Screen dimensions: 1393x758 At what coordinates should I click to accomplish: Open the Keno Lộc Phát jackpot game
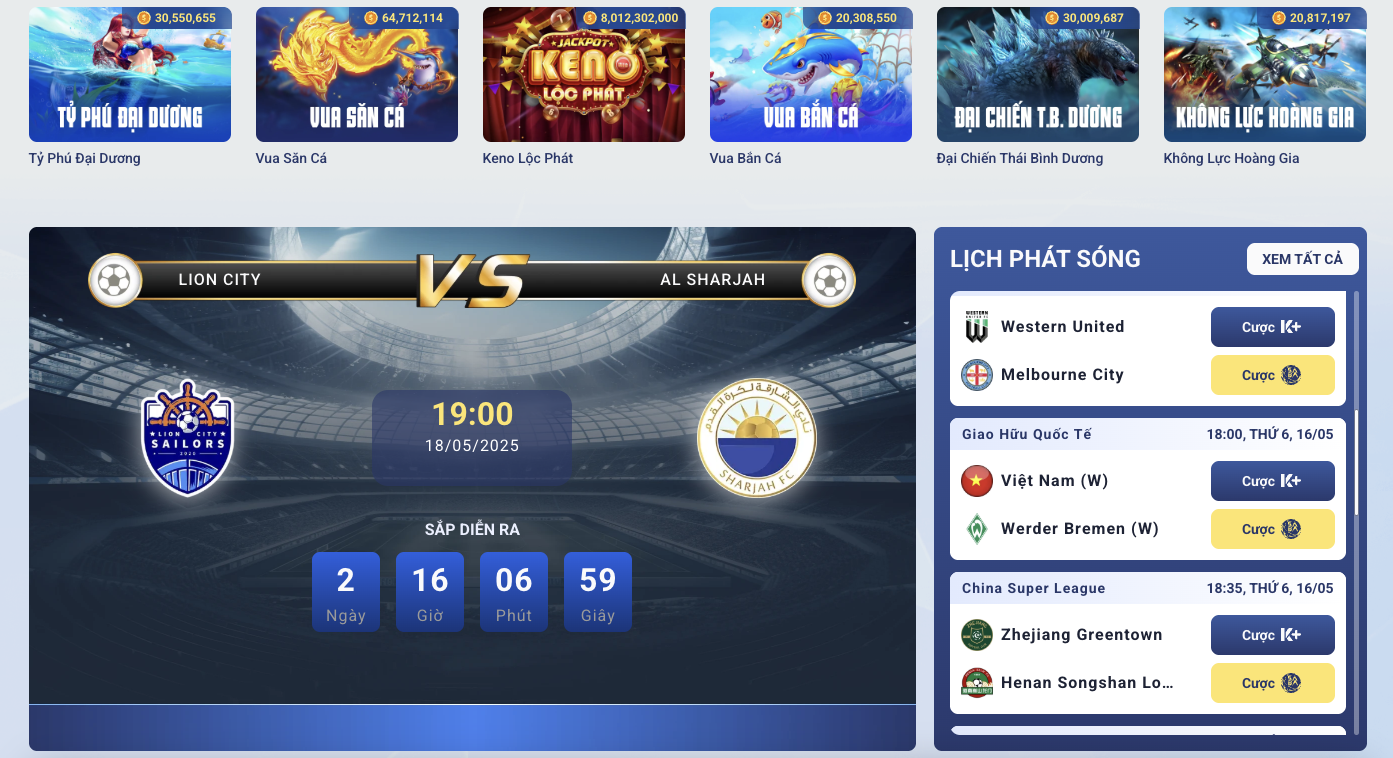(584, 75)
